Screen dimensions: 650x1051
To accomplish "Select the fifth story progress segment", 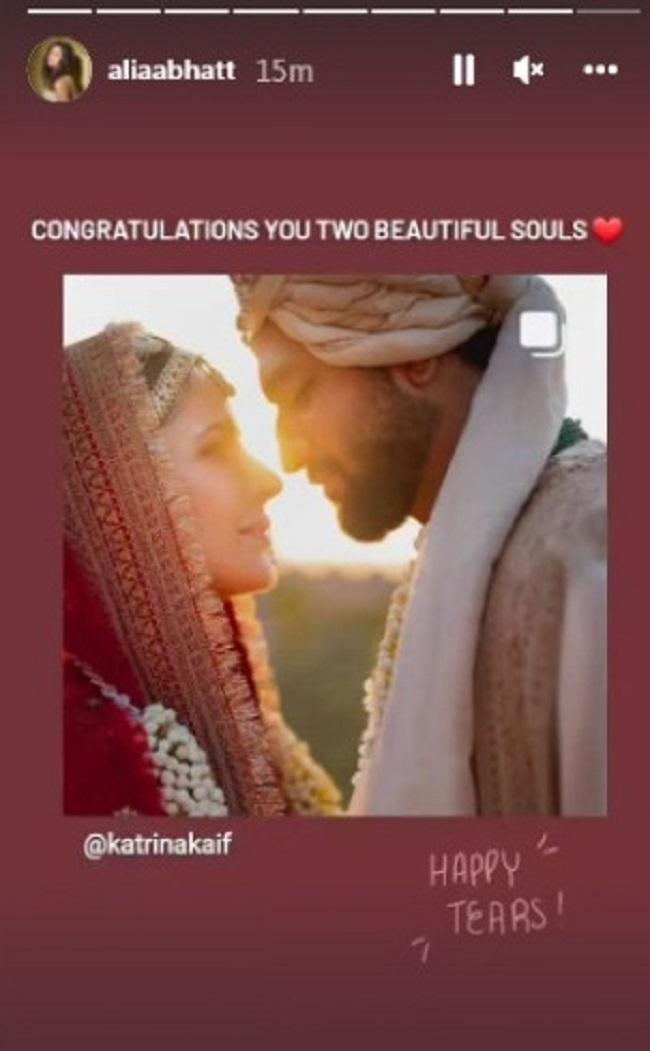I will [334, 11].
